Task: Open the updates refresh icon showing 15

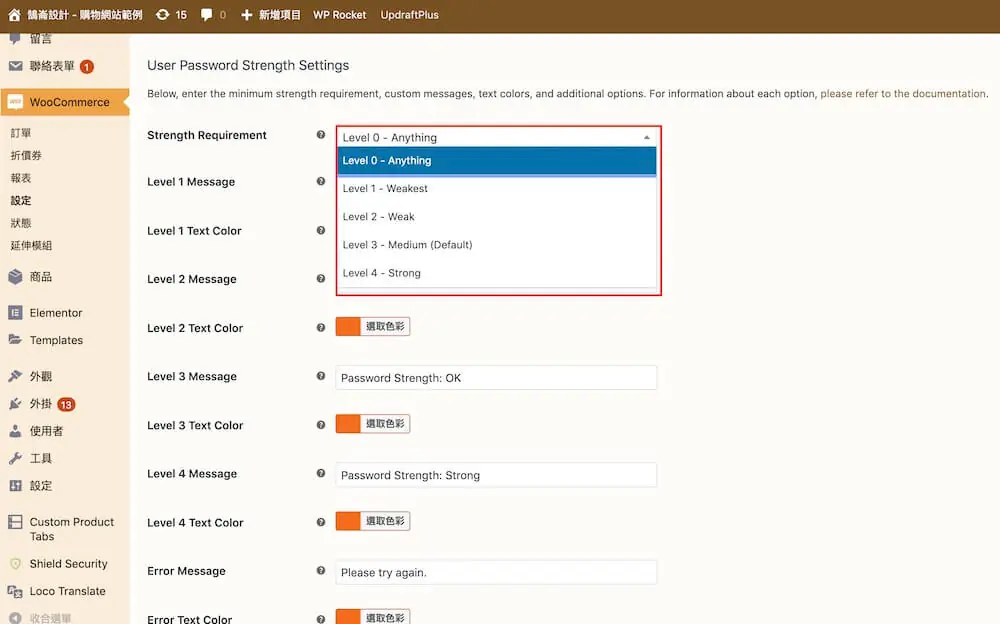Action: tap(163, 15)
